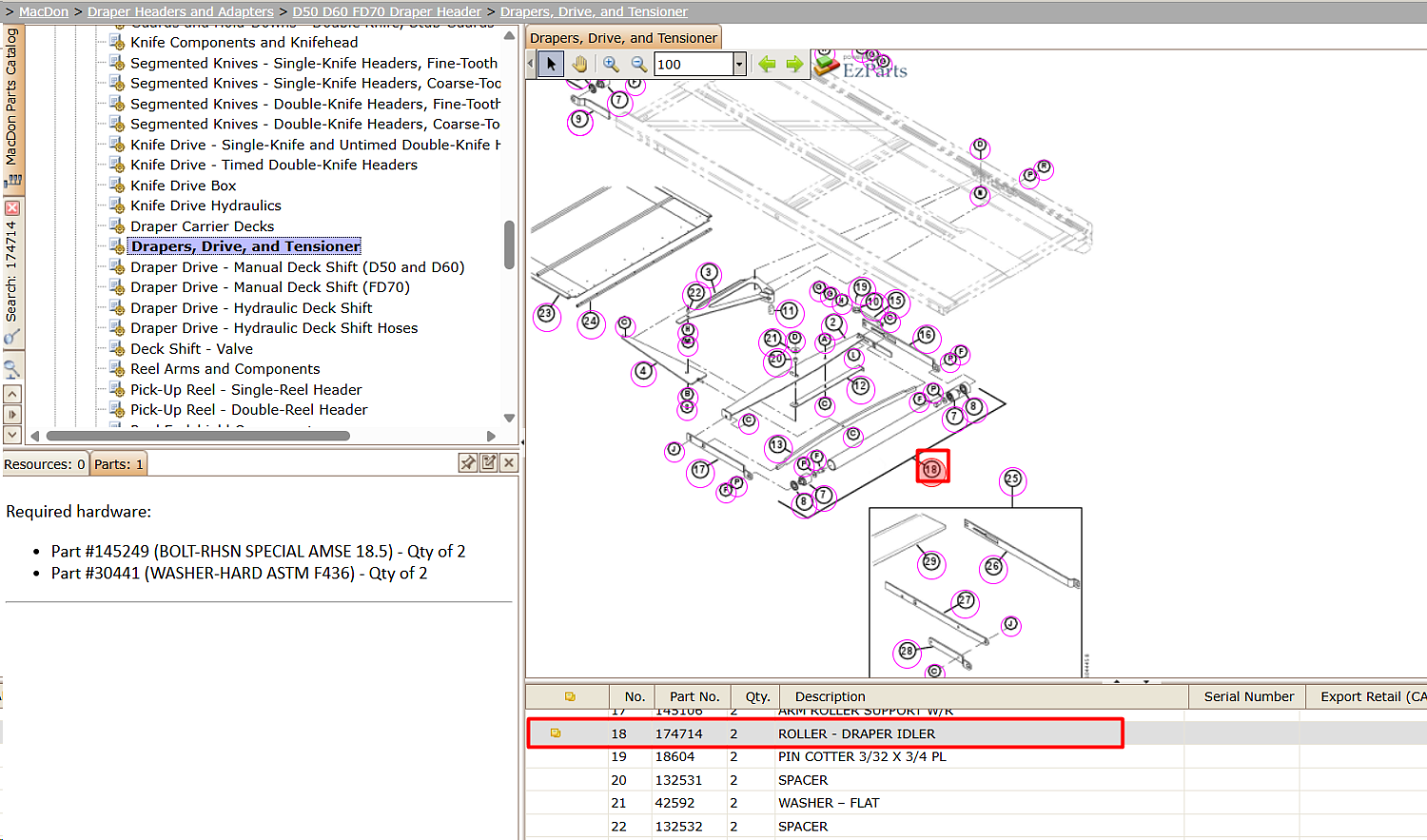Click icon beside Draper Carrier Decks
Screen dimensions: 1427x840
pyautogui.click(x=117, y=226)
